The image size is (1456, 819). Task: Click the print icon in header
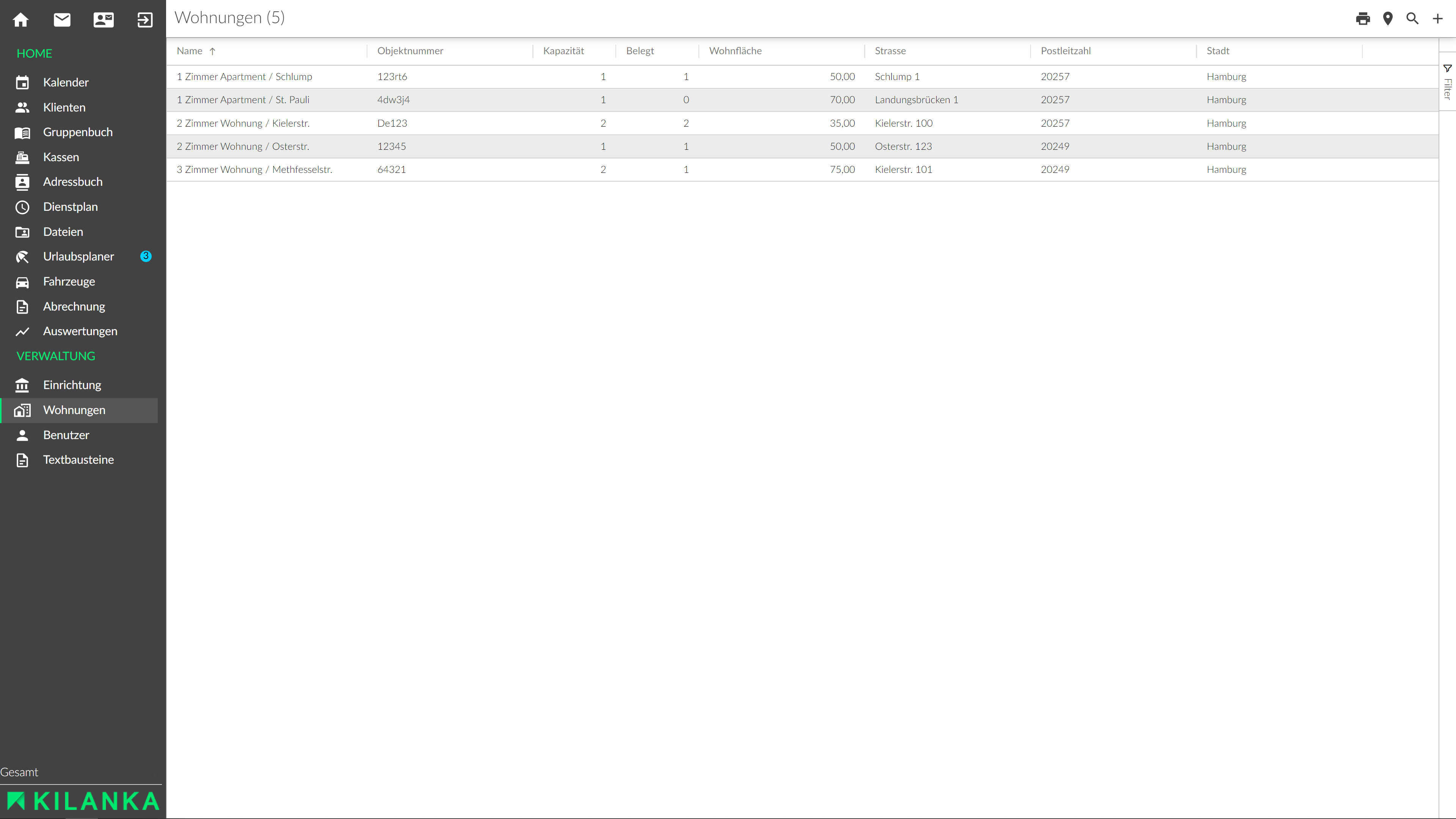[1363, 19]
